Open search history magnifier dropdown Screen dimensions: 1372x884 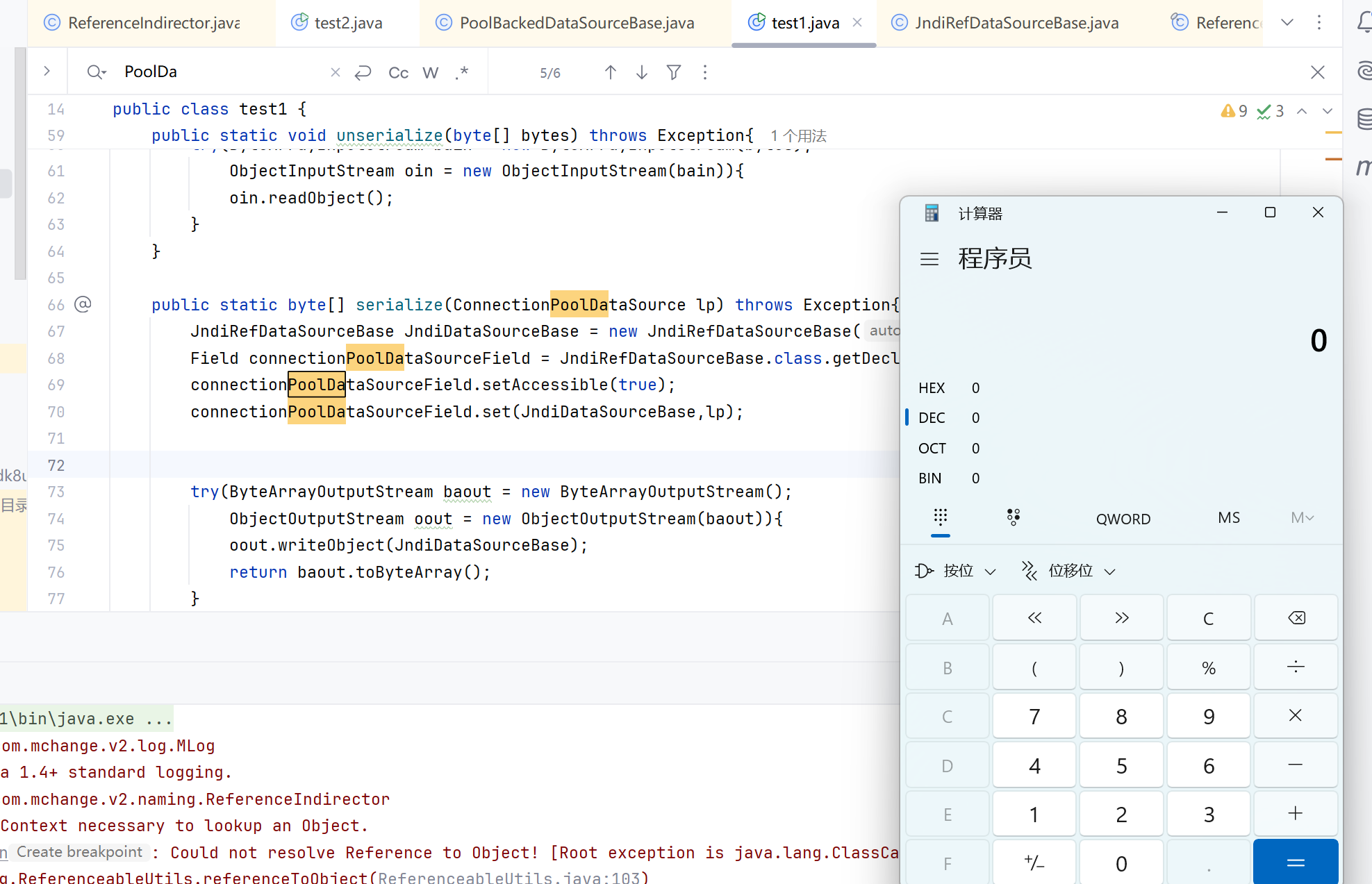point(96,72)
